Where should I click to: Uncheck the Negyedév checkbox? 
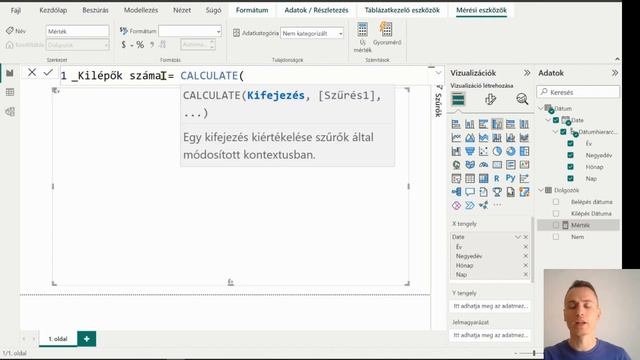click(x=571, y=155)
